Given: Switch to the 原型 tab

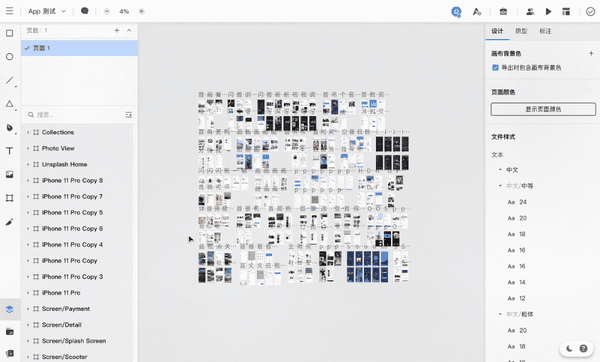Looking at the screenshot, I should pos(521,31).
